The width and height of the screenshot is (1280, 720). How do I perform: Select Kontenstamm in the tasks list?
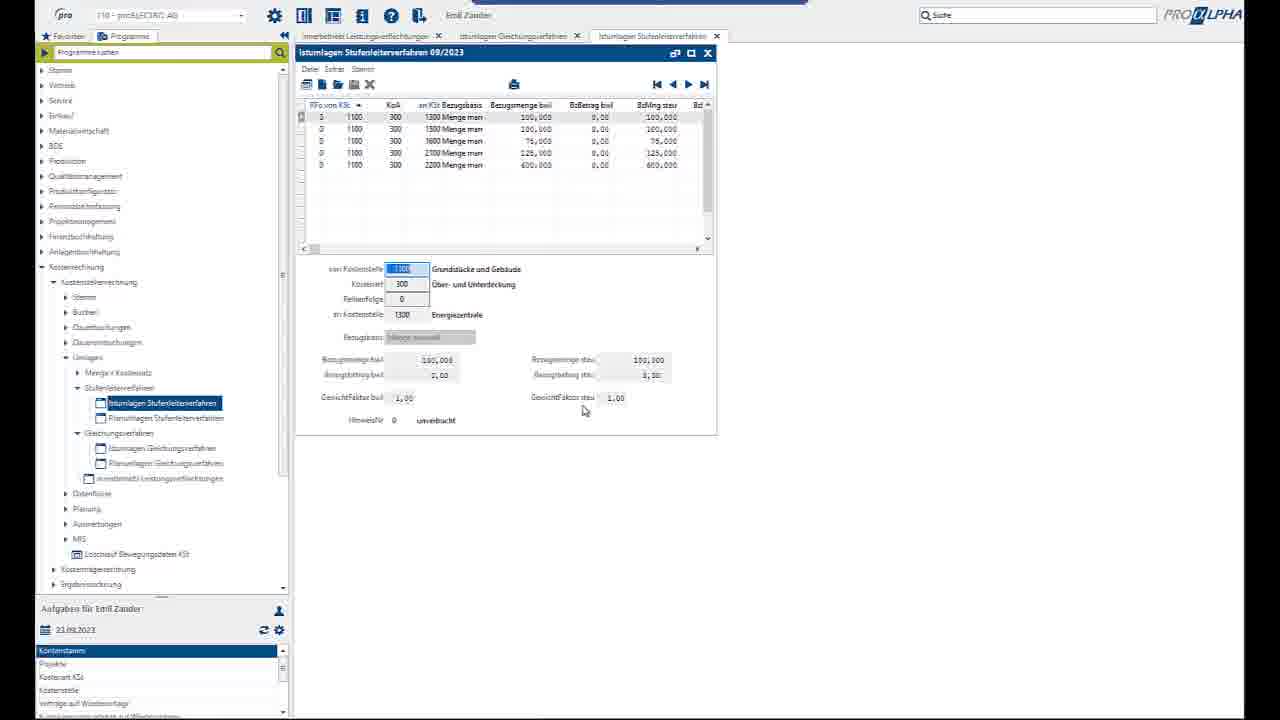[x=156, y=651]
